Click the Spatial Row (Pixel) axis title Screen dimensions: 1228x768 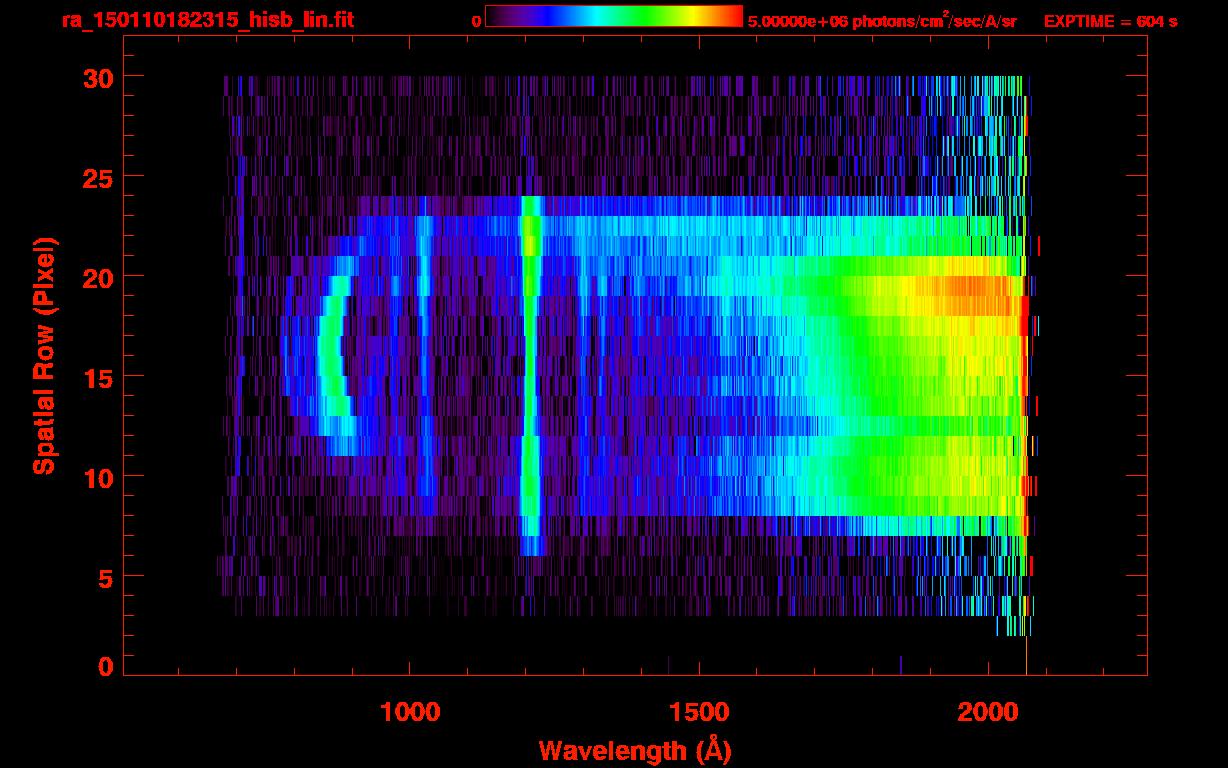click(43, 356)
